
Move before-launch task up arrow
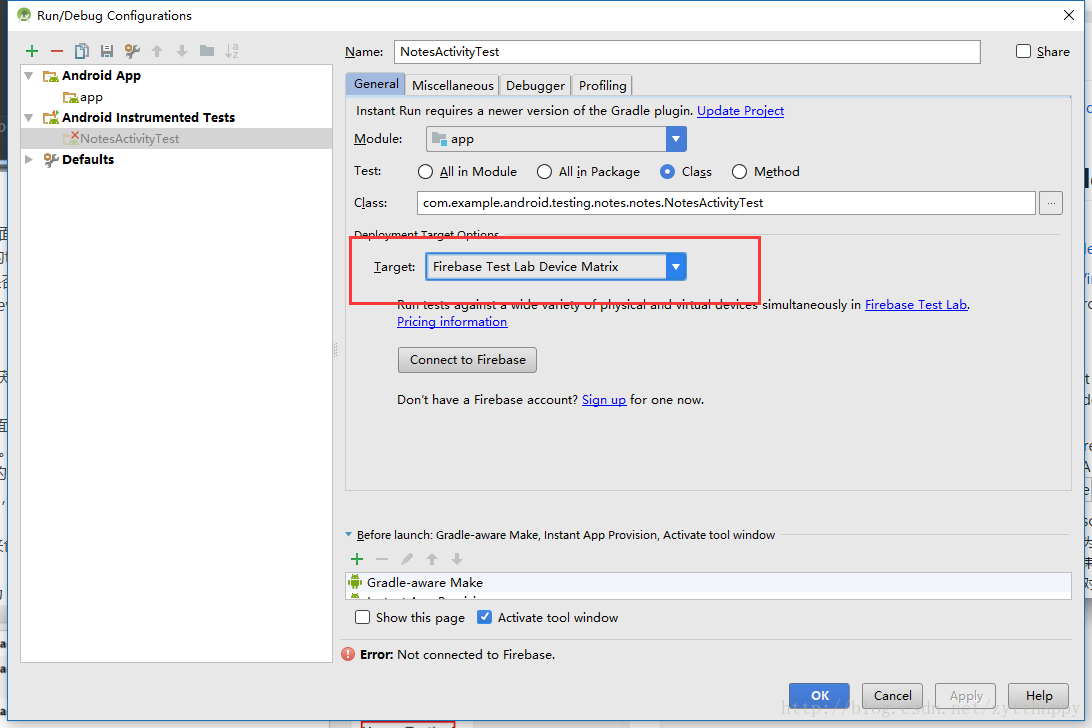pyautogui.click(x=432, y=559)
